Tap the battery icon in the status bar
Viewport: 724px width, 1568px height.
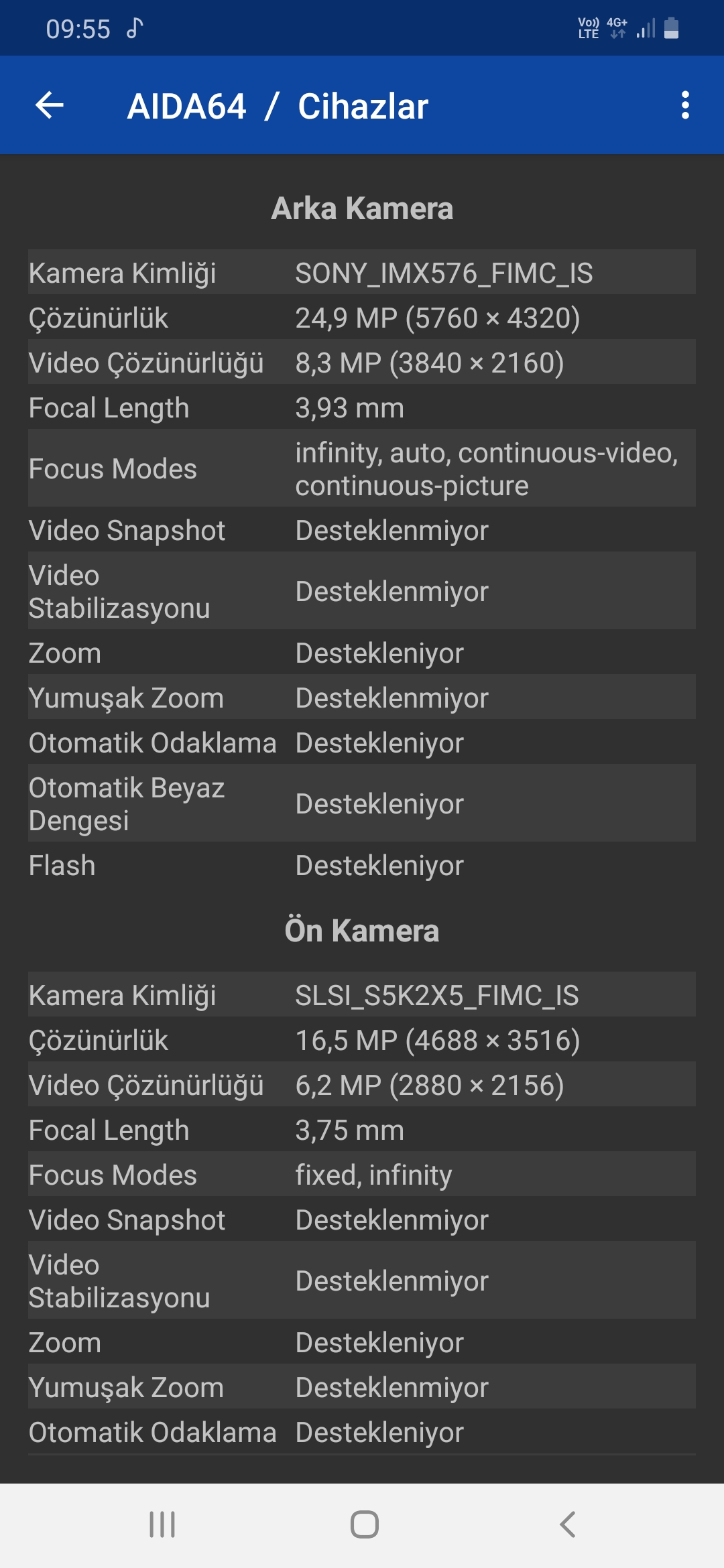671,28
